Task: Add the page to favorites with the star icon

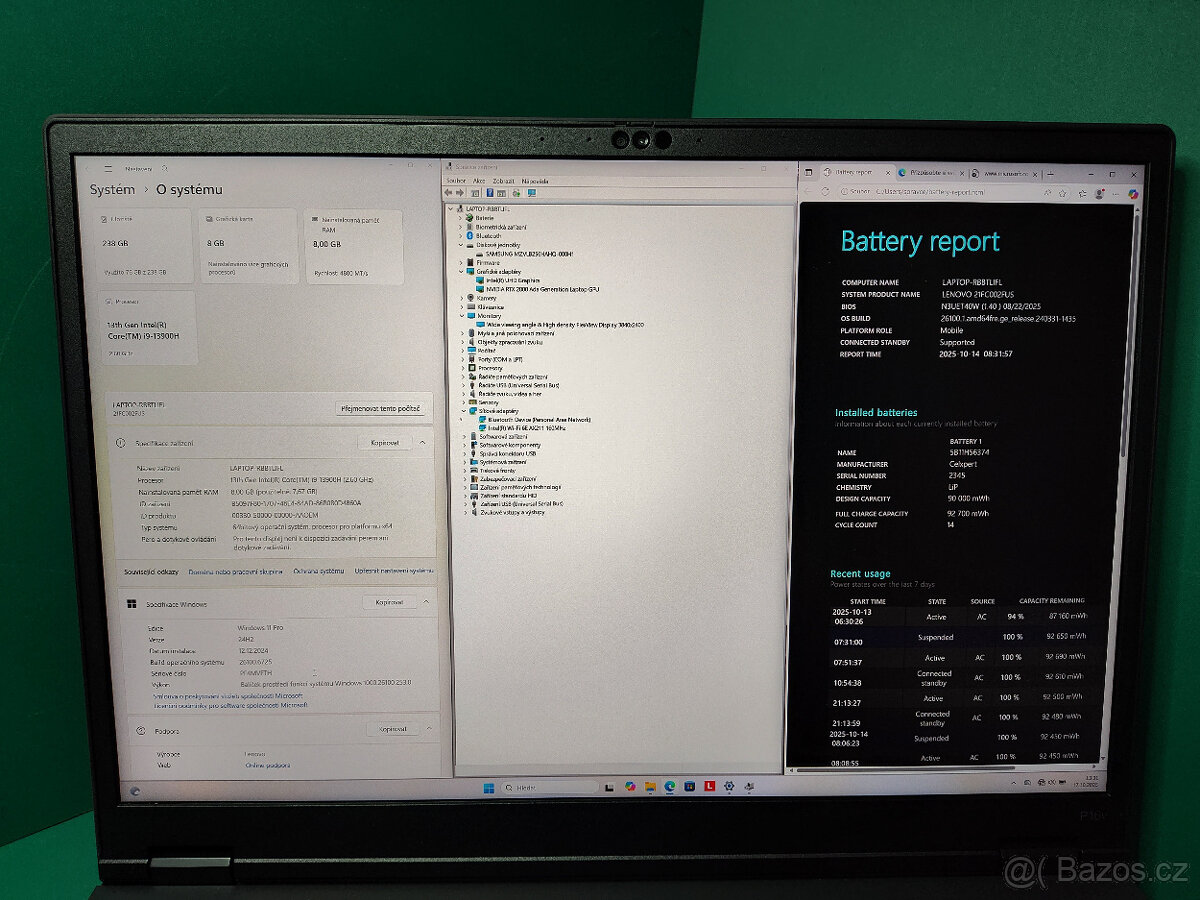Action: click(1064, 192)
